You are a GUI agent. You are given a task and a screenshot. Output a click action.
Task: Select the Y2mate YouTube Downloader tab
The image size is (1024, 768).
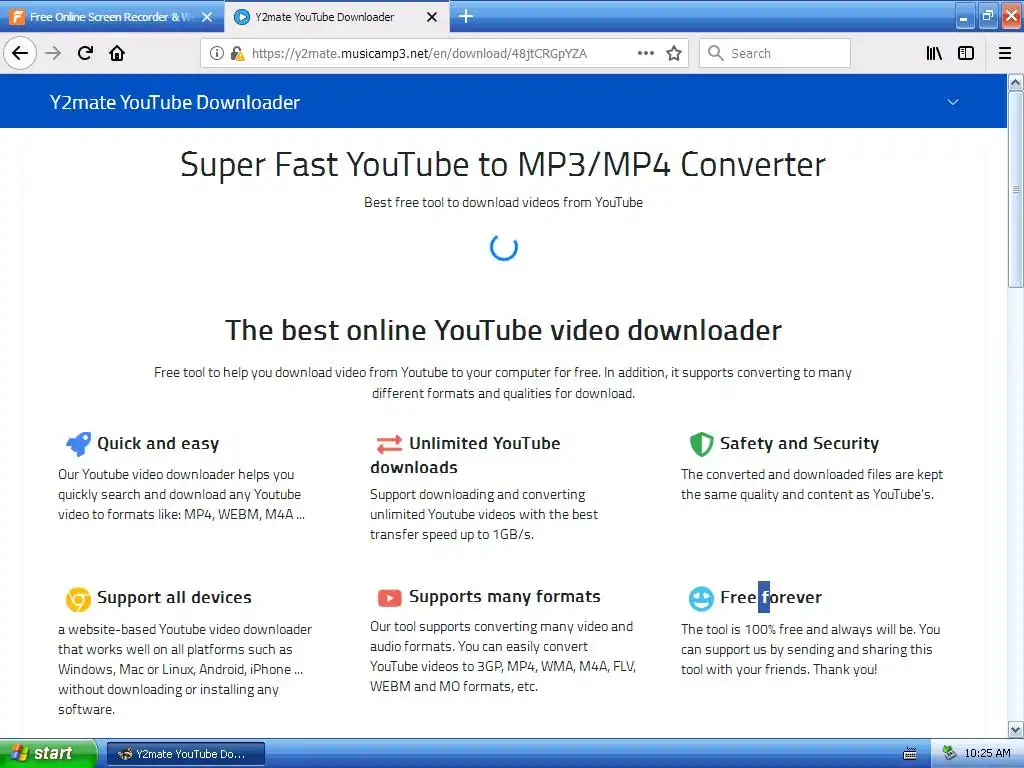pyautogui.click(x=336, y=17)
